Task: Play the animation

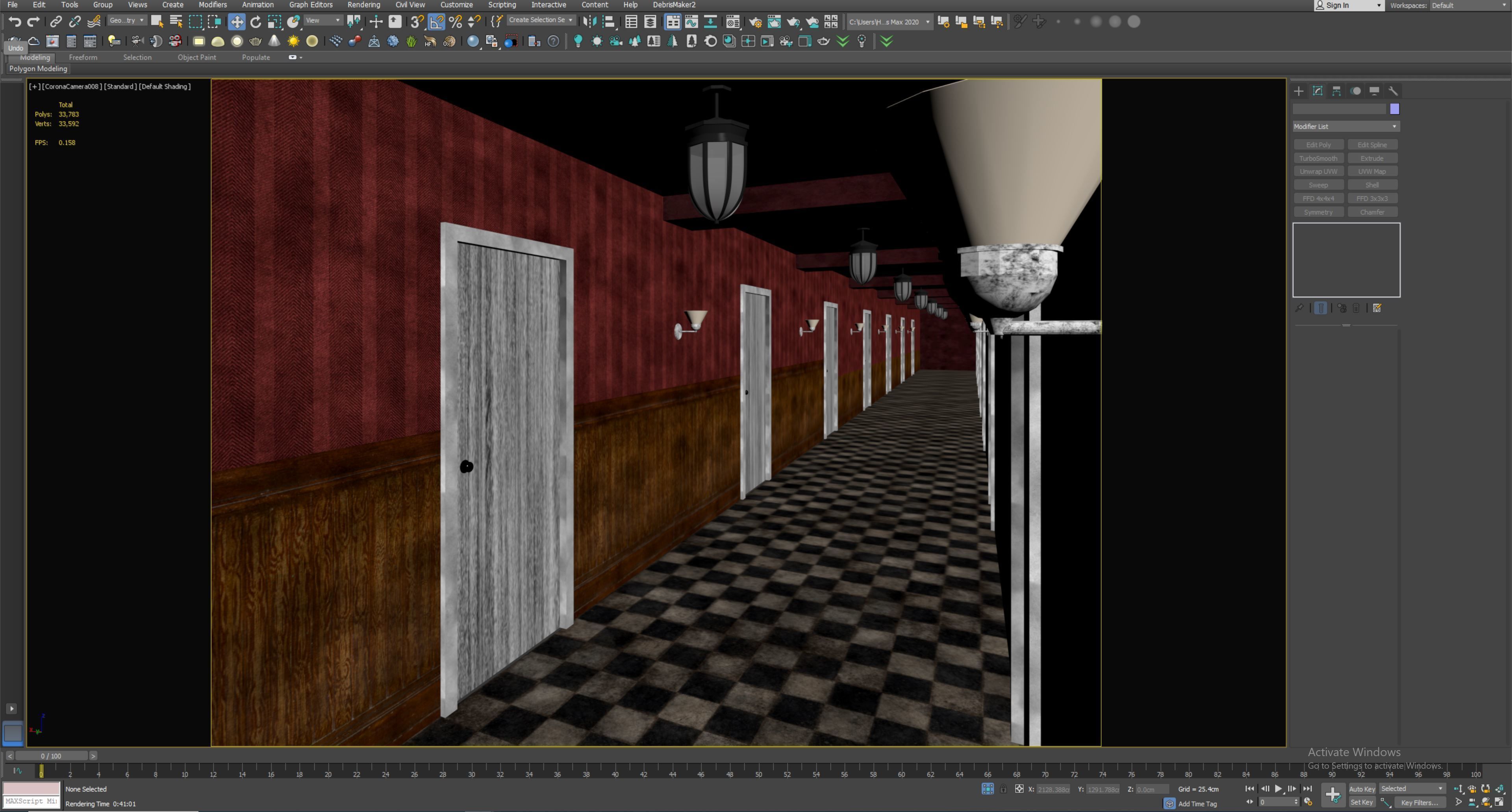Action: pos(1279,789)
